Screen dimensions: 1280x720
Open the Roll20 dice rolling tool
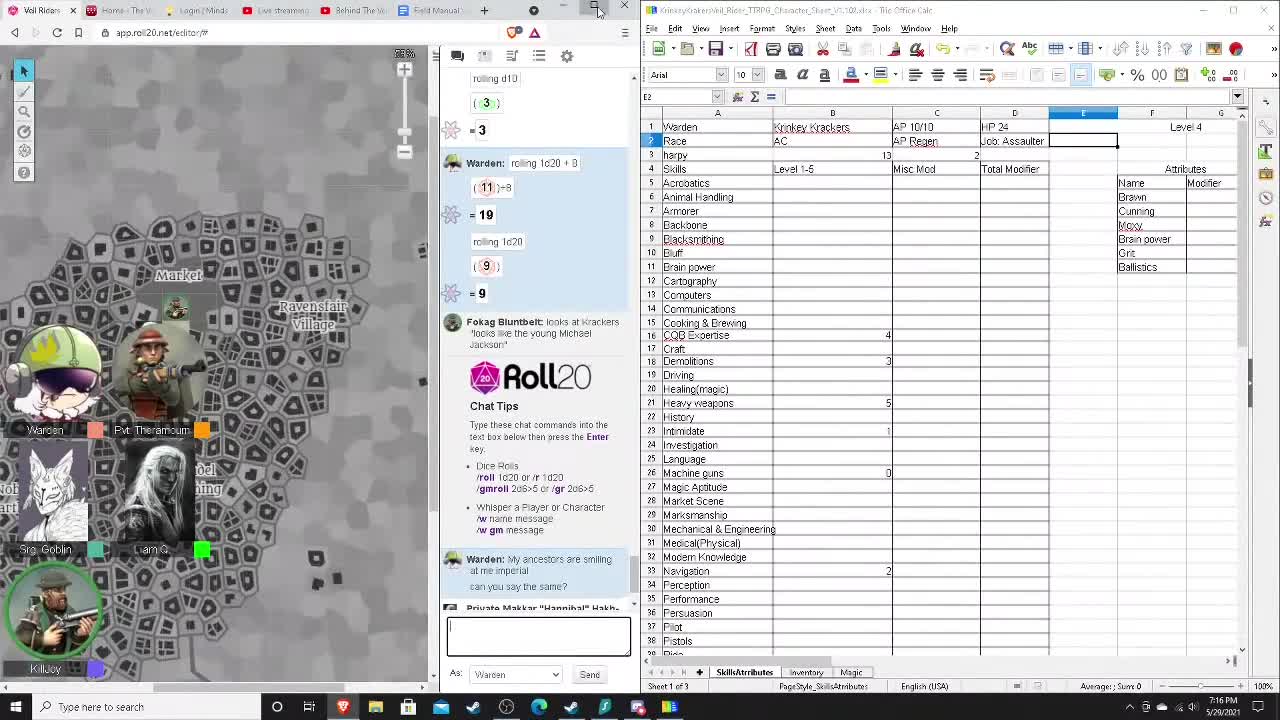[x=24, y=151]
